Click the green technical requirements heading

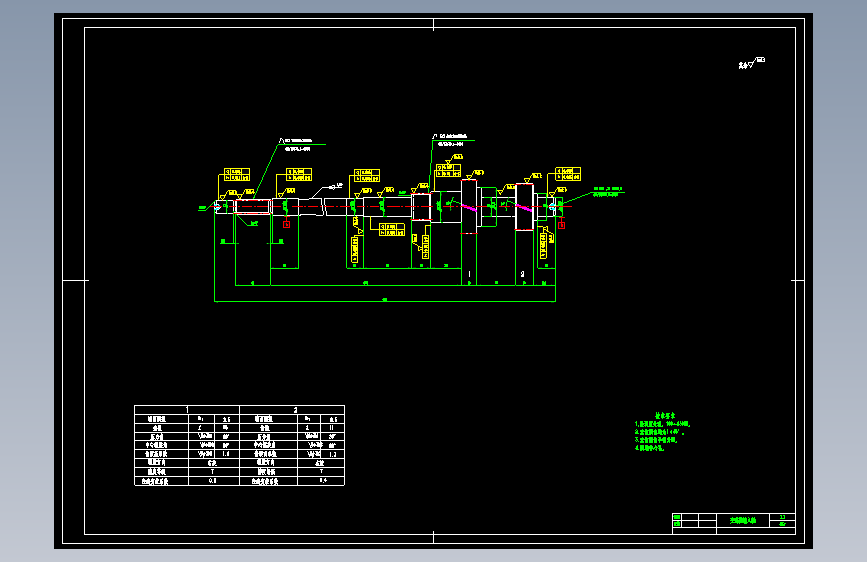tap(665, 415)
